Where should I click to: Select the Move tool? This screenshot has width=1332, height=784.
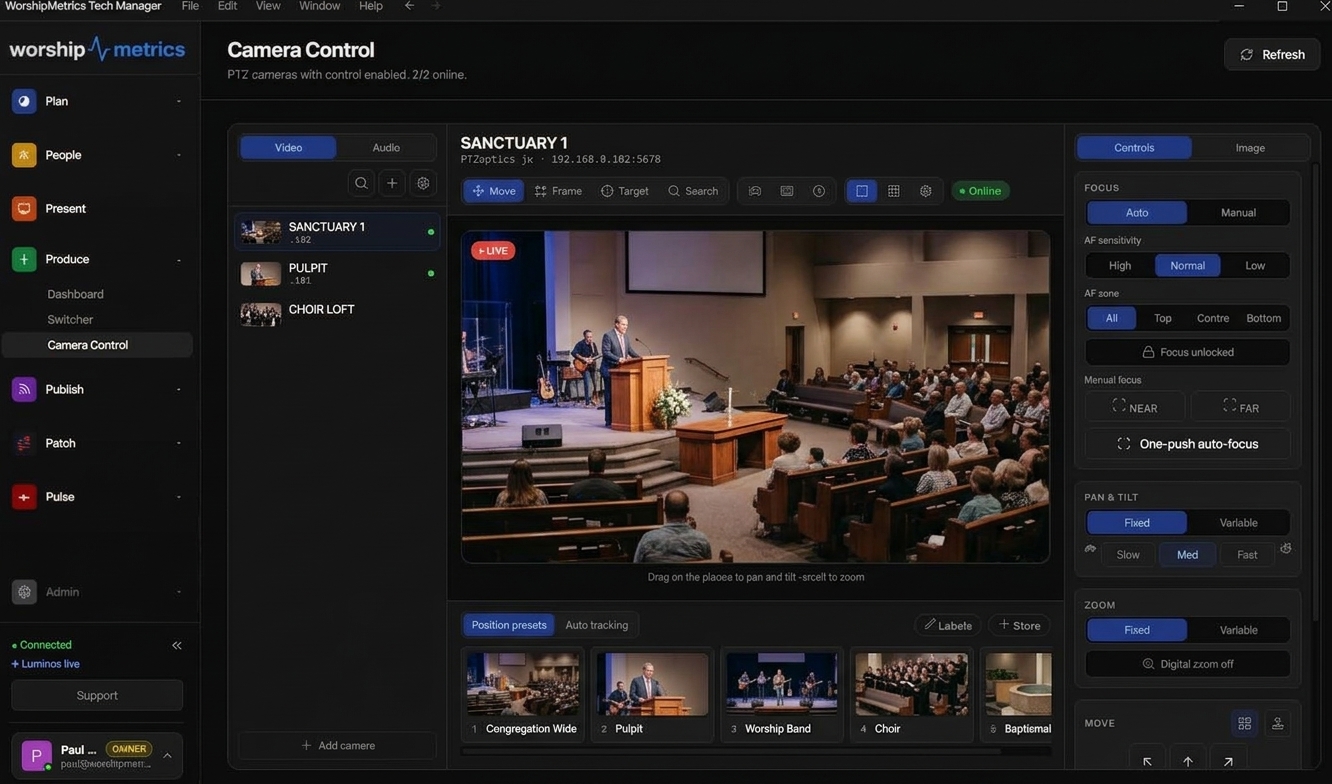(494, 191)
